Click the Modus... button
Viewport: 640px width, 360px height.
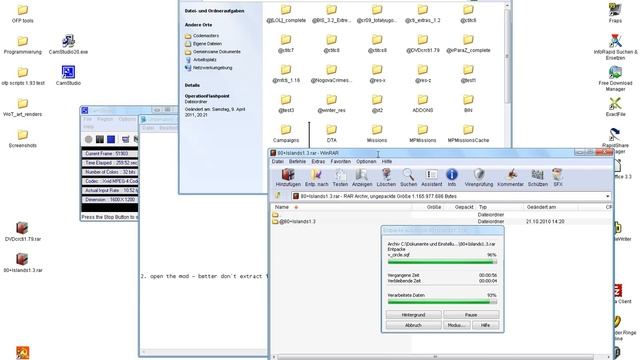click(456, 325)
